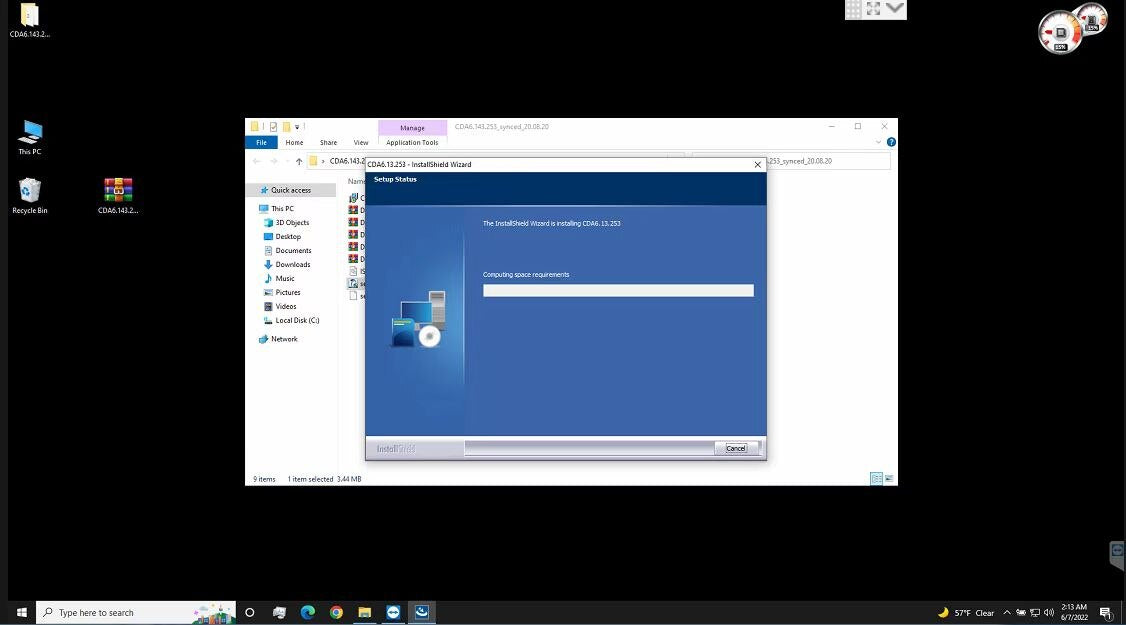1126x625 pixels.
Task: Open the File menu in Explorer
Action: (x=261, y=142)
